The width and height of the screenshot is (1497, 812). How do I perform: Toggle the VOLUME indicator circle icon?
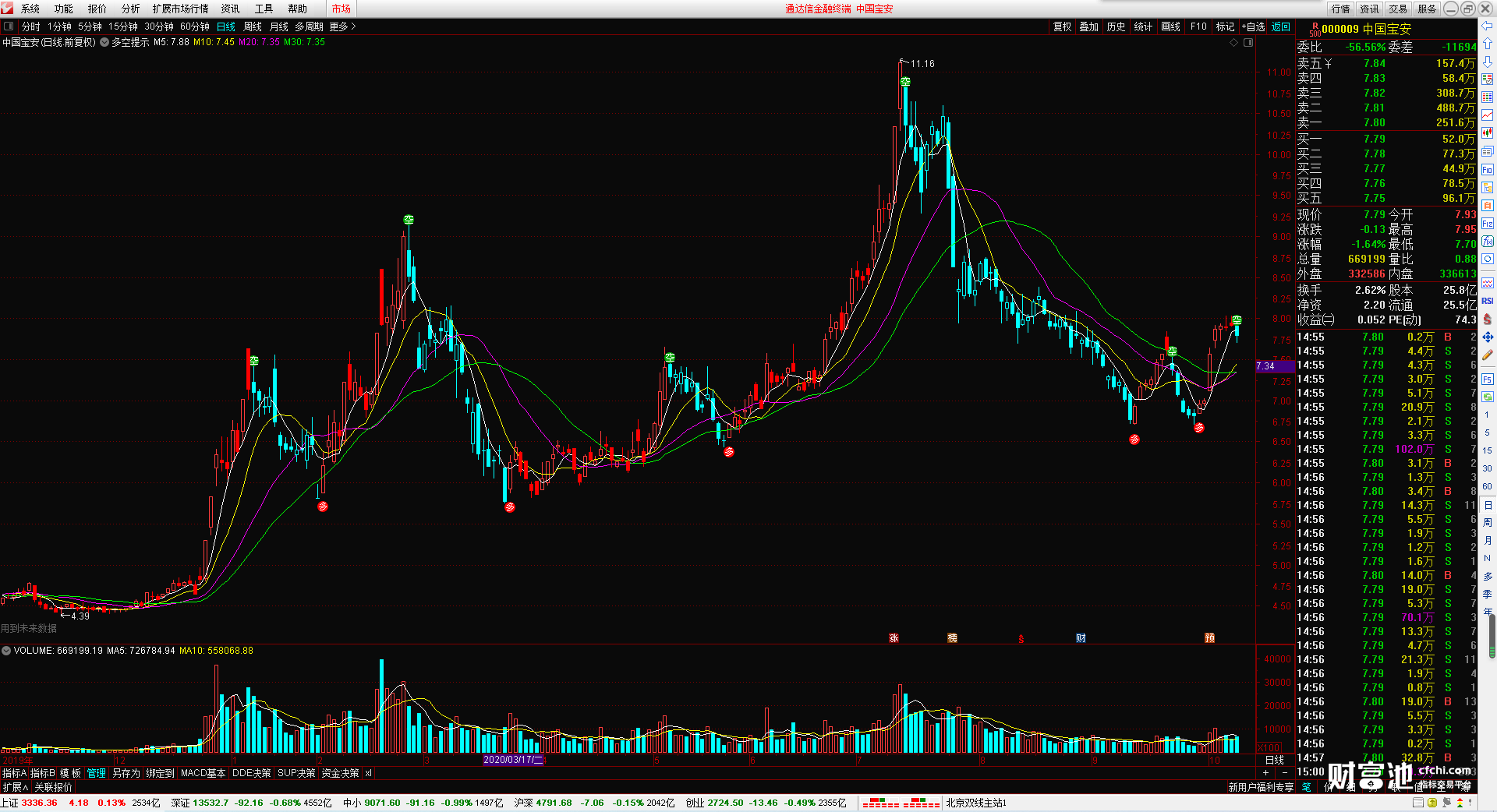point(6,651)
